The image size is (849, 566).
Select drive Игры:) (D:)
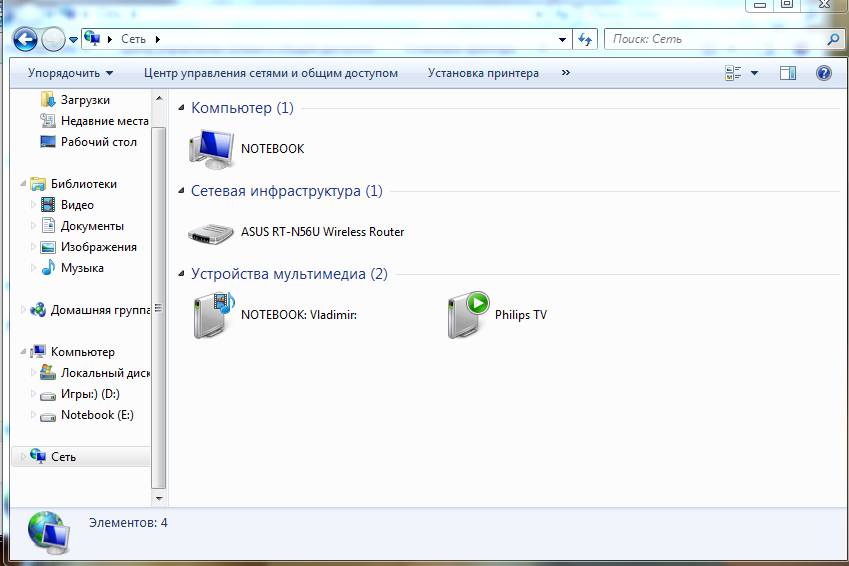[x=90, y=394]
